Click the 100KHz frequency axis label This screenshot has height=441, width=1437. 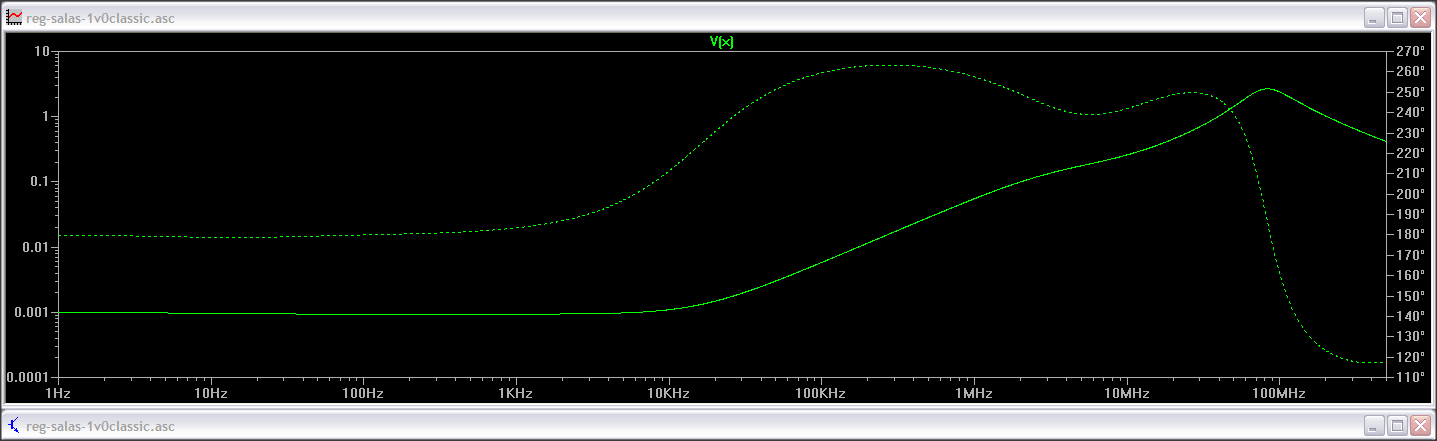click(821, 395)
